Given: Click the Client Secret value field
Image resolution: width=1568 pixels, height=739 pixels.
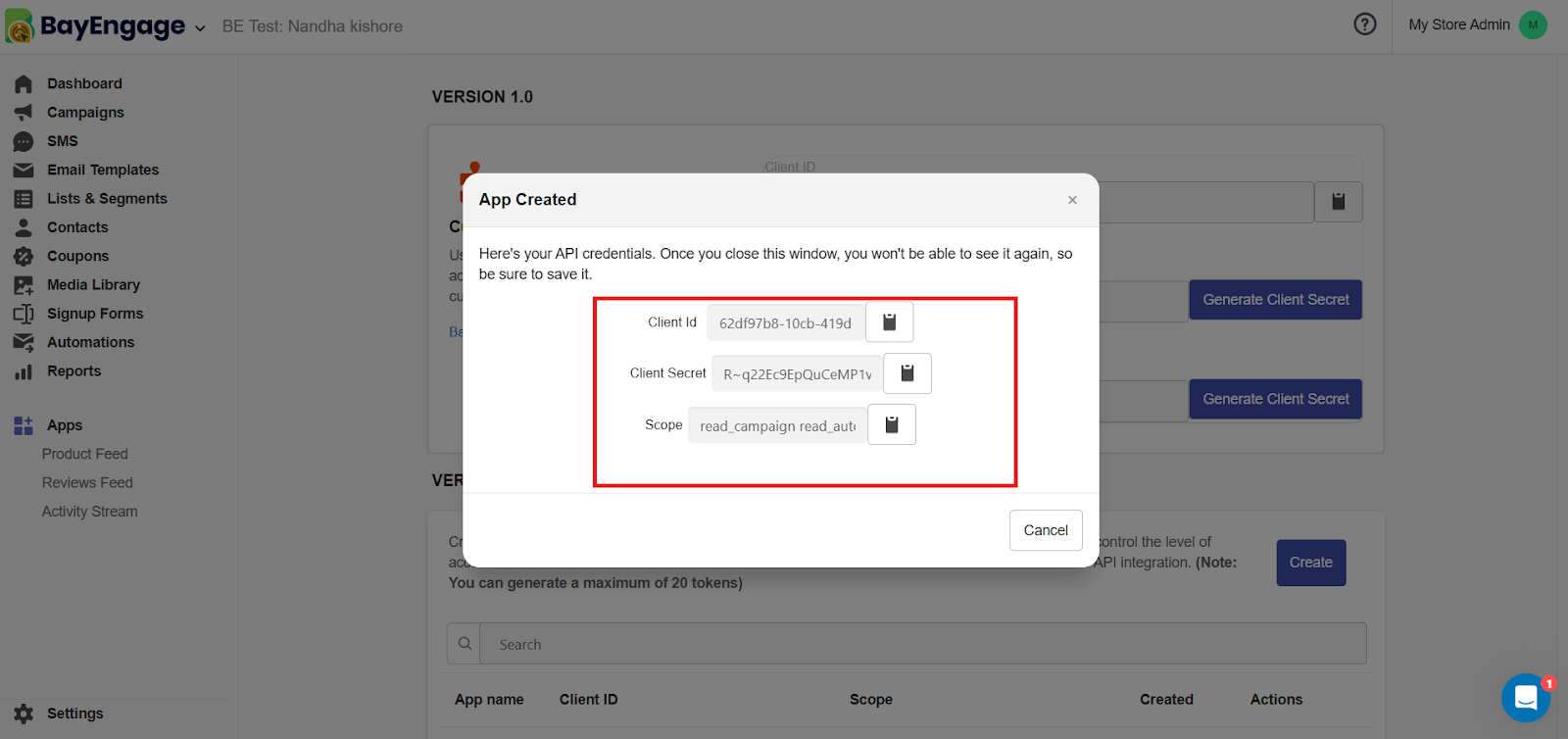Looking at the screenshot, I should [798, 373].
